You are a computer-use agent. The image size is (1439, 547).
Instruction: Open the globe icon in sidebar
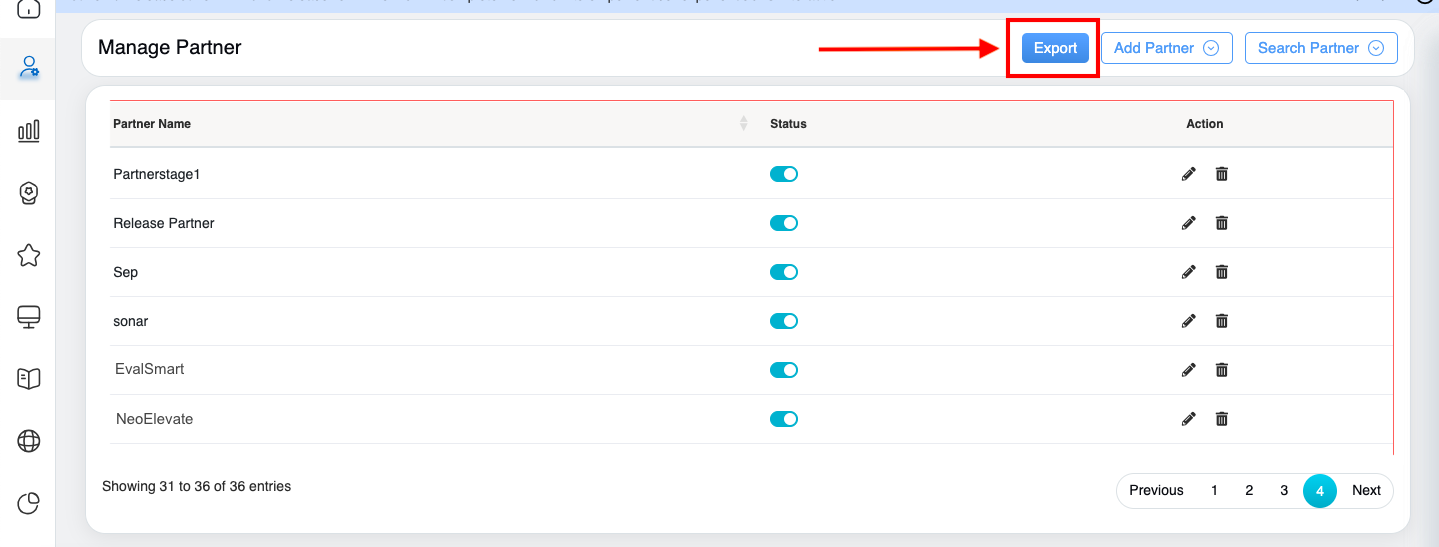pyautogui.click(x=29, y=441)
